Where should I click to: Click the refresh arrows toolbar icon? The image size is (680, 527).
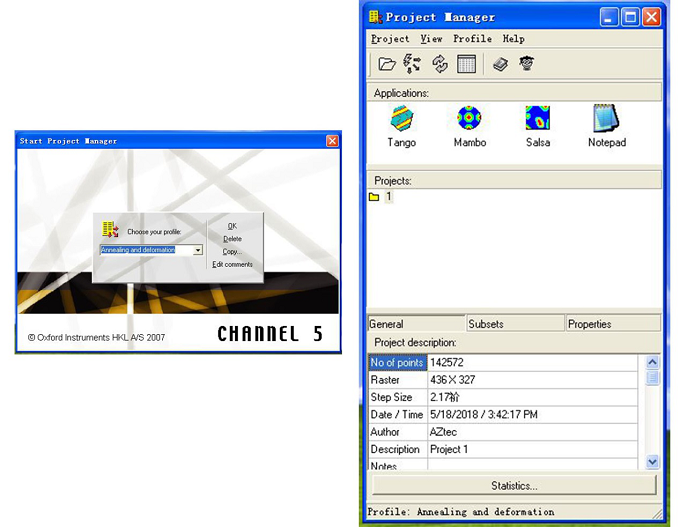click(x=440, y=64)
